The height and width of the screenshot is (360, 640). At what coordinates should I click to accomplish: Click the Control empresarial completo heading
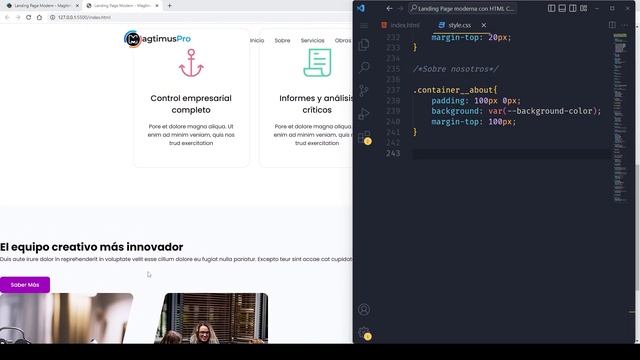(191, 104)
